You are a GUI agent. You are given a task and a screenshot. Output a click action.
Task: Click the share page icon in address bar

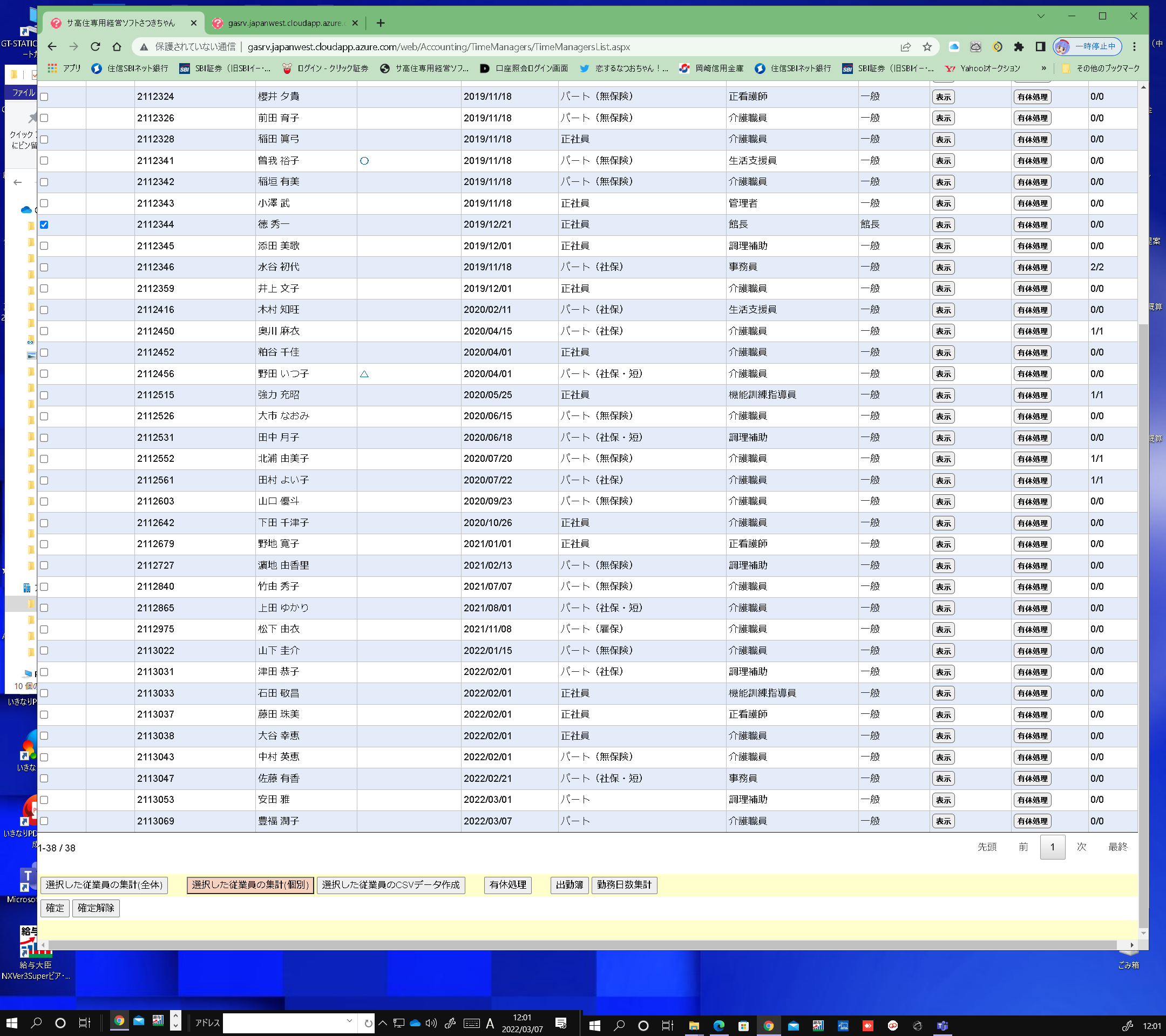click(x=905, y=47)
